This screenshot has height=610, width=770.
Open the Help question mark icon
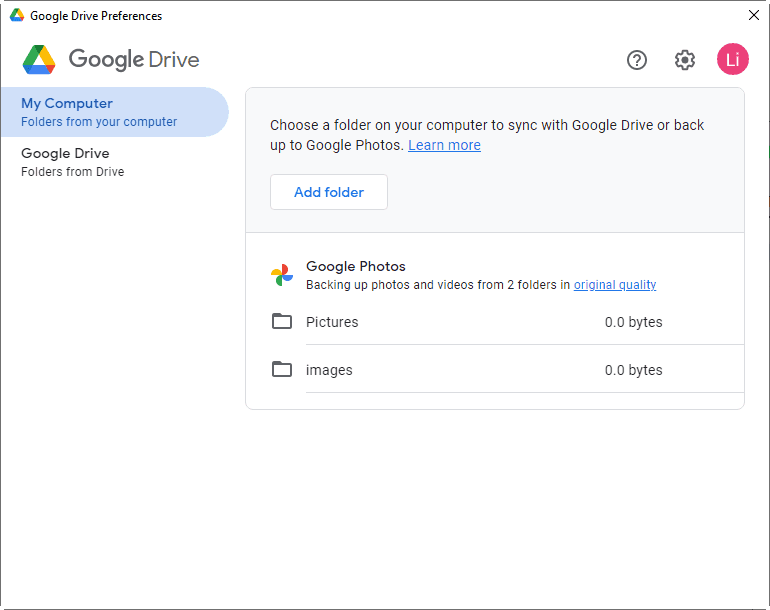636,60
